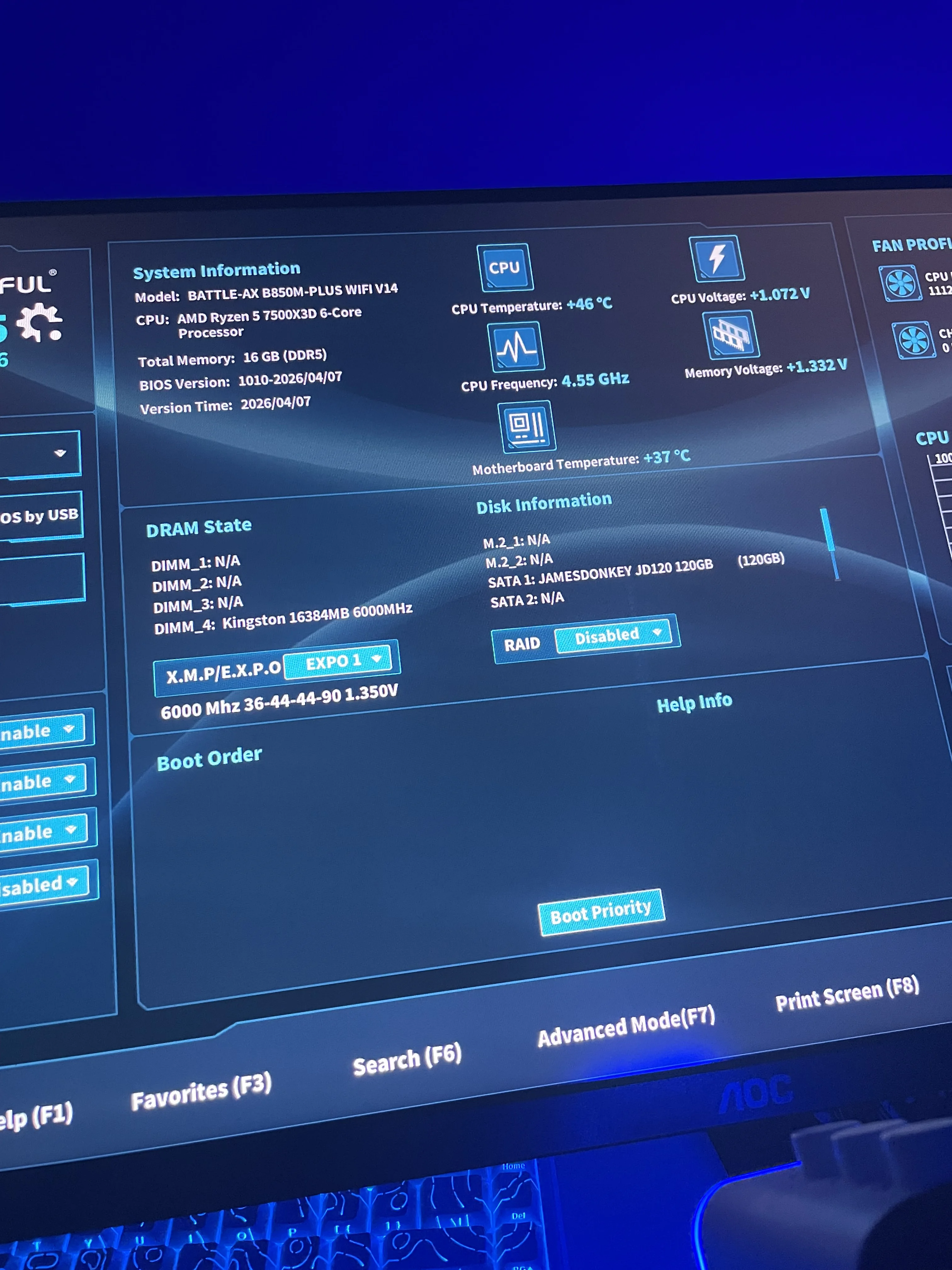Click the Memory Voltage '+1.332 V' reading

(x=817, y=366)
